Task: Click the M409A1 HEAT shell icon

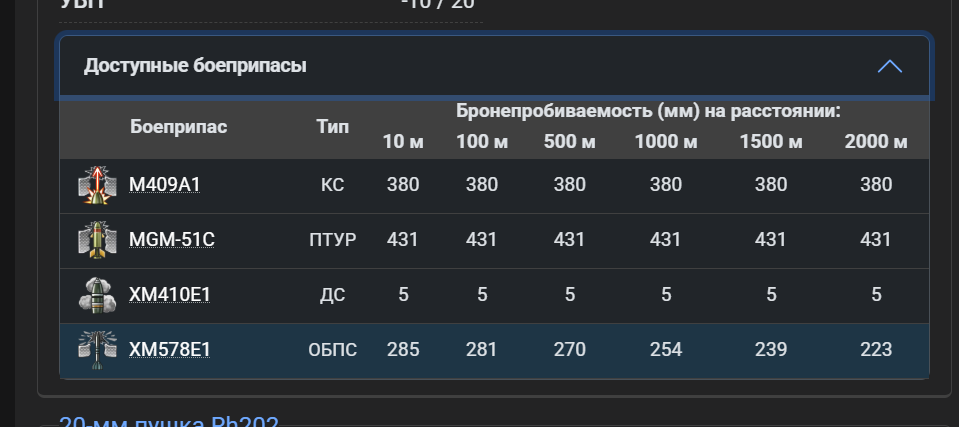Action: (x=97, y=185)
